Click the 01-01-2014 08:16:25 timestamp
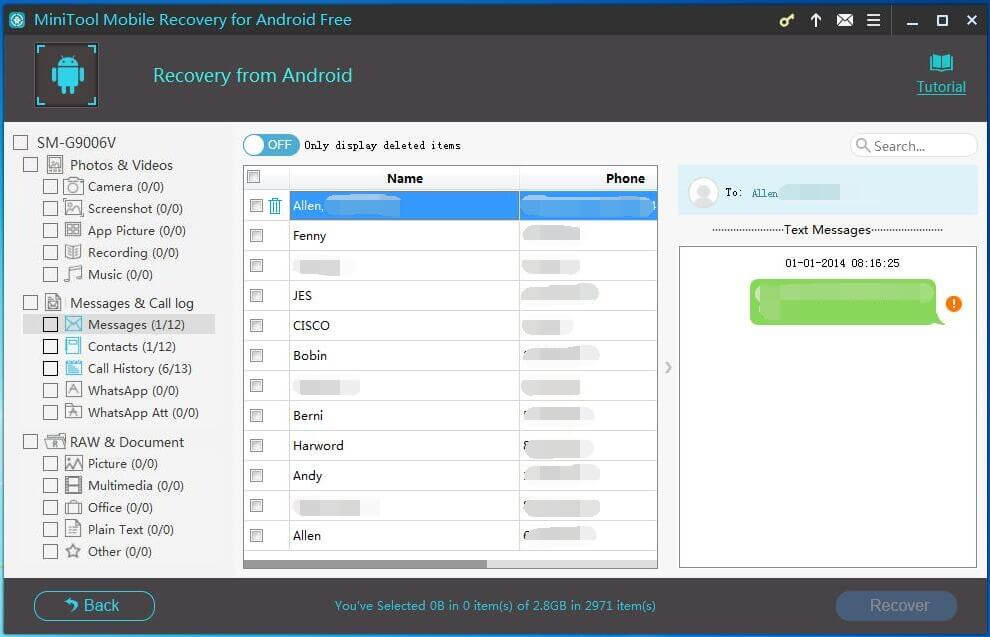The width and height of the screenshot is (990, 637). tap(842, 263)
